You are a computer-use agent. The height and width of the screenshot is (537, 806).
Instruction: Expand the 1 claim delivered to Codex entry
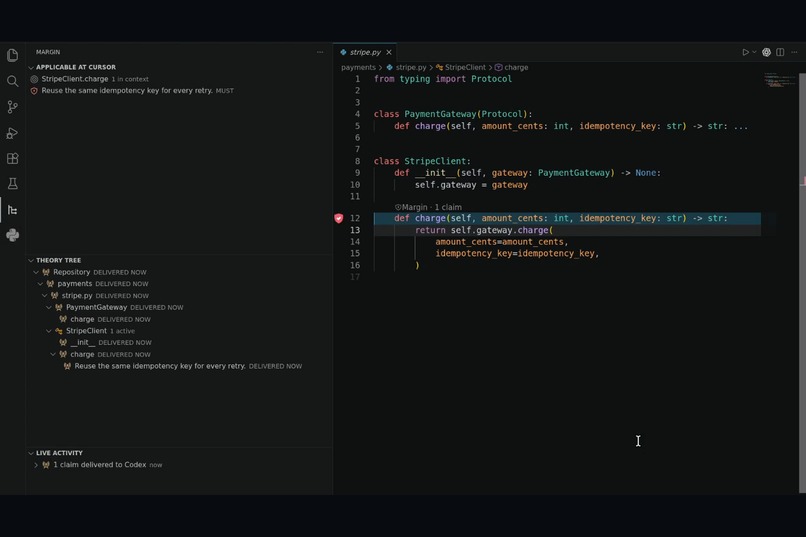click(x=35, y=465)
